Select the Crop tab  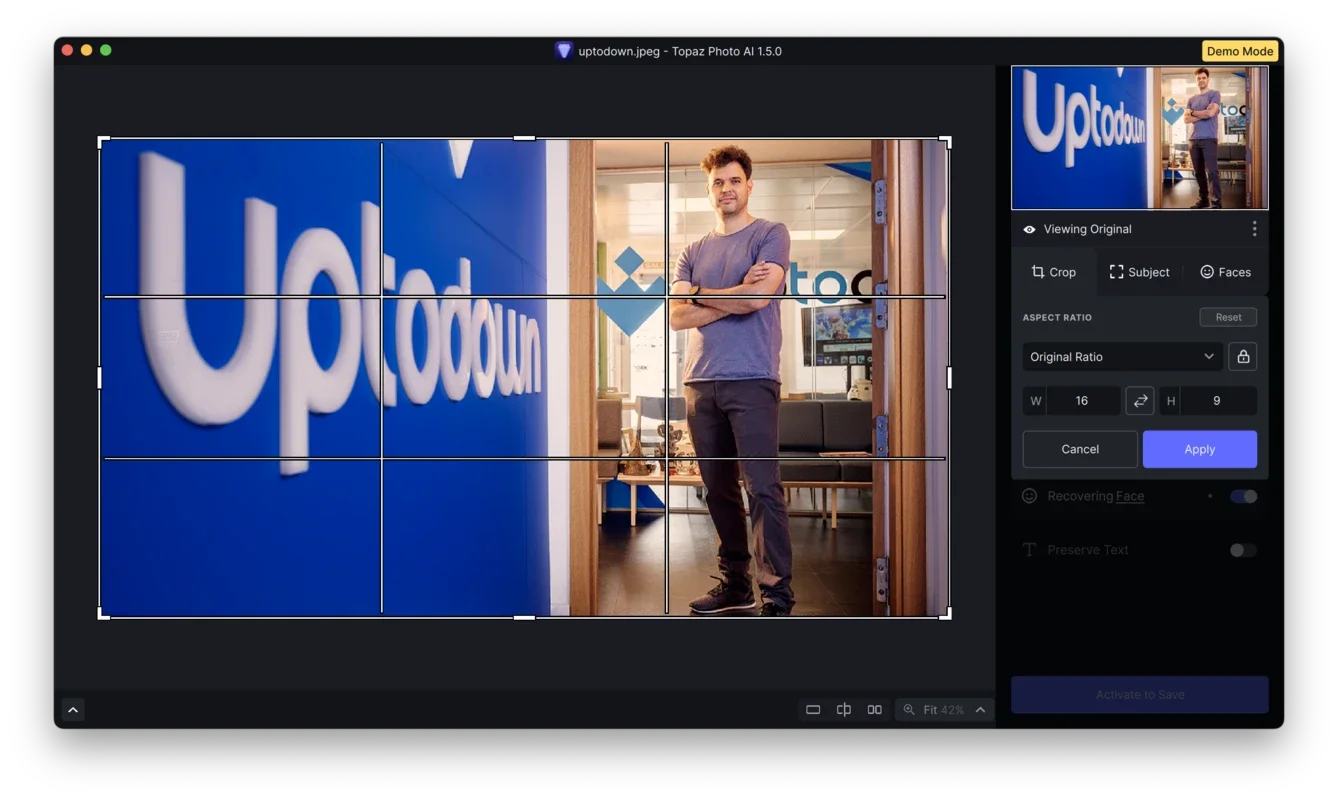pyautogui.click(x=1053, y=272)
